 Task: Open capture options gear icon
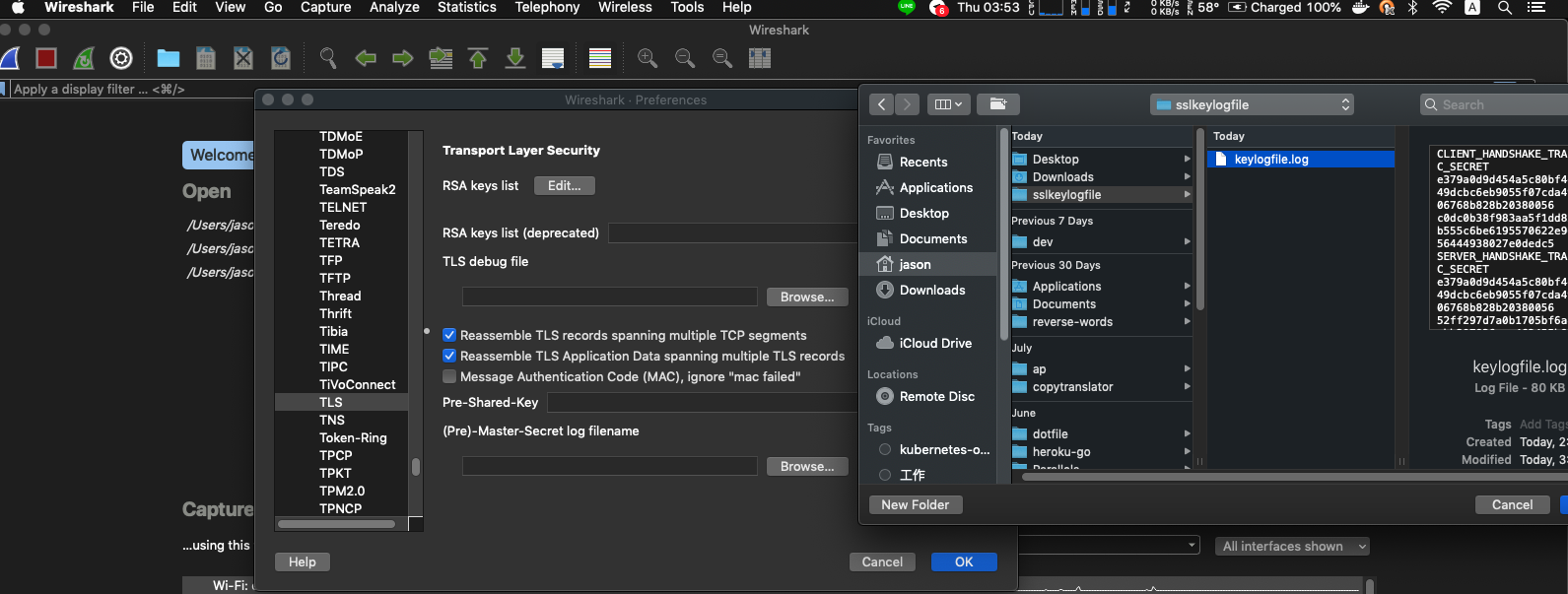click(x=121, y=58)
